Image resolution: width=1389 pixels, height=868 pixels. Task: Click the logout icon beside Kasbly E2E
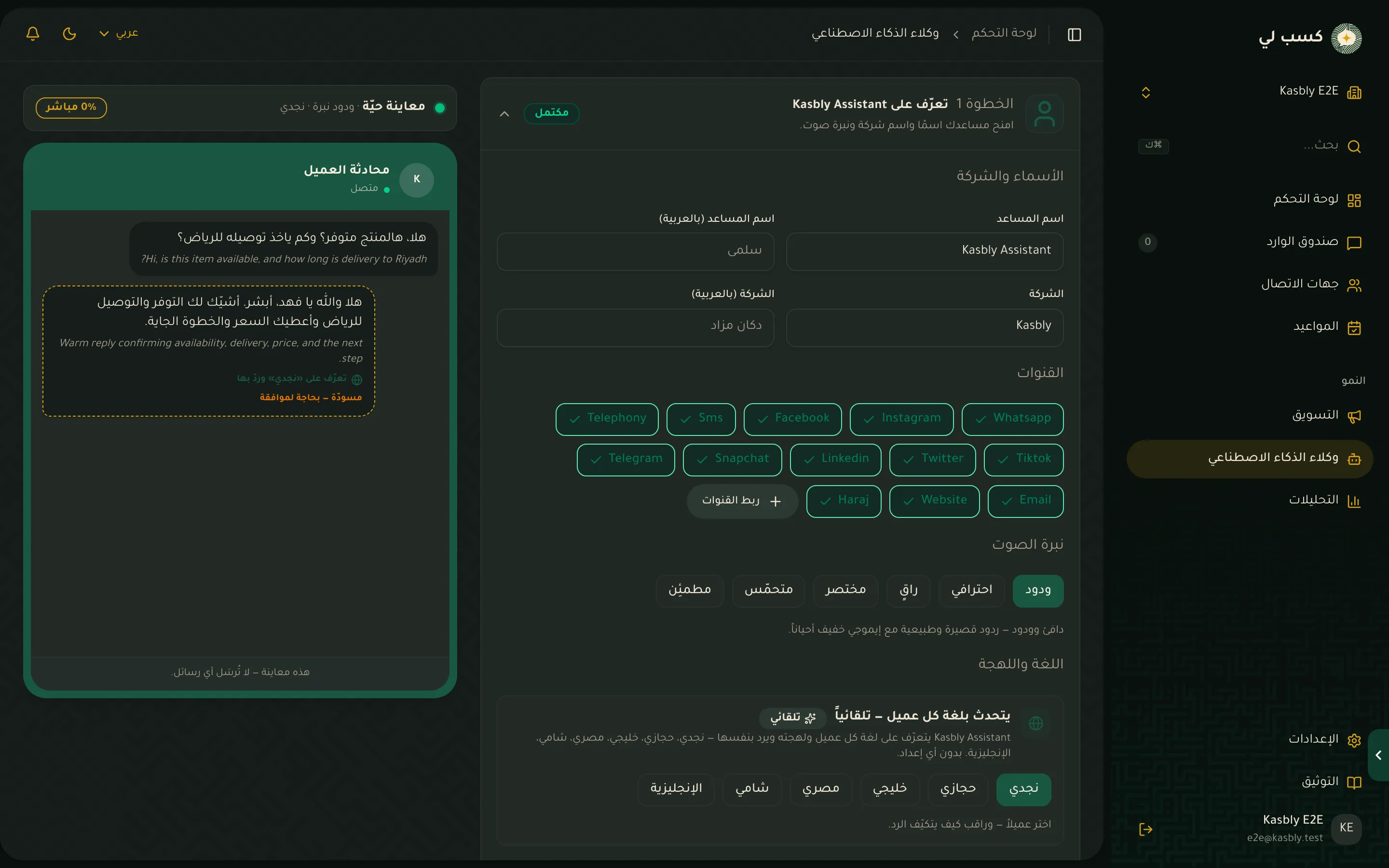click(1145, 829)
